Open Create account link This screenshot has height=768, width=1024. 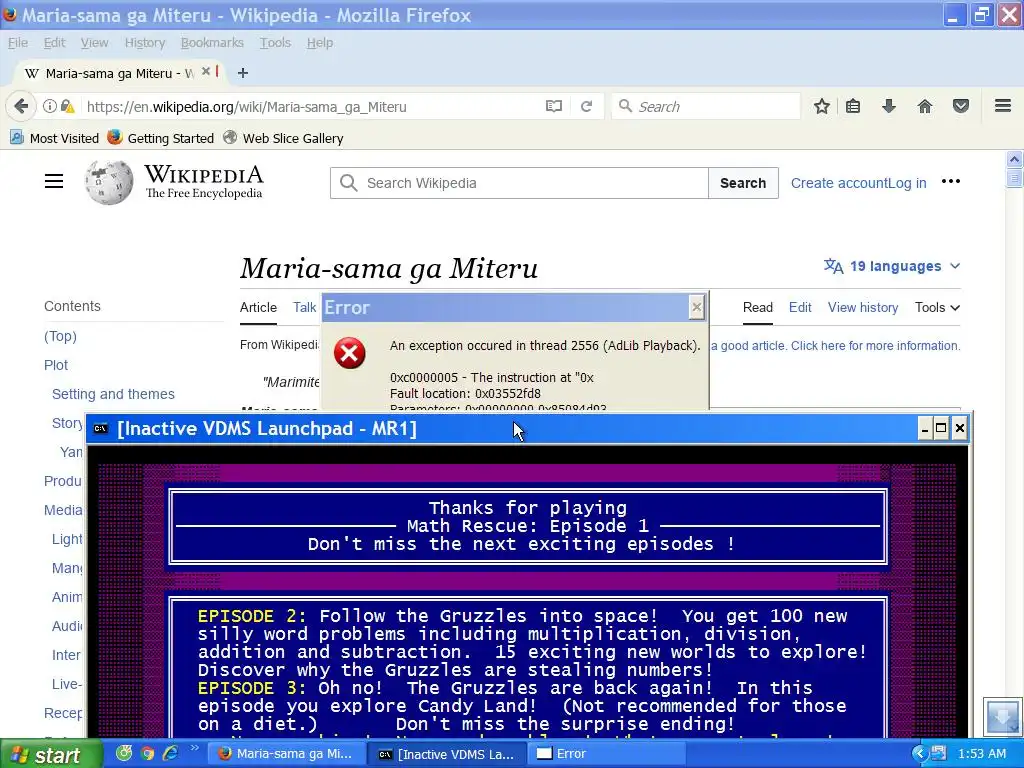[838, 183]
